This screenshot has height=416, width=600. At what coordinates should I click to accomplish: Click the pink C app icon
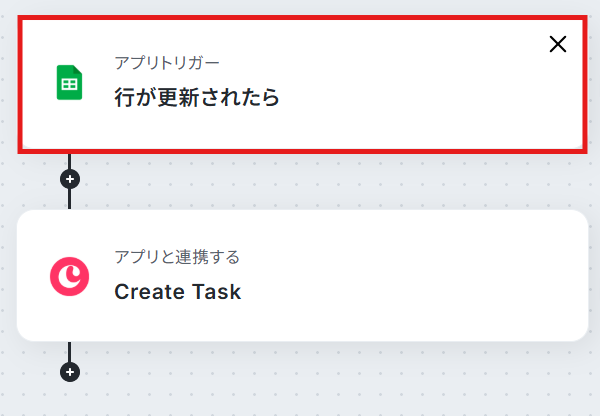69,275
